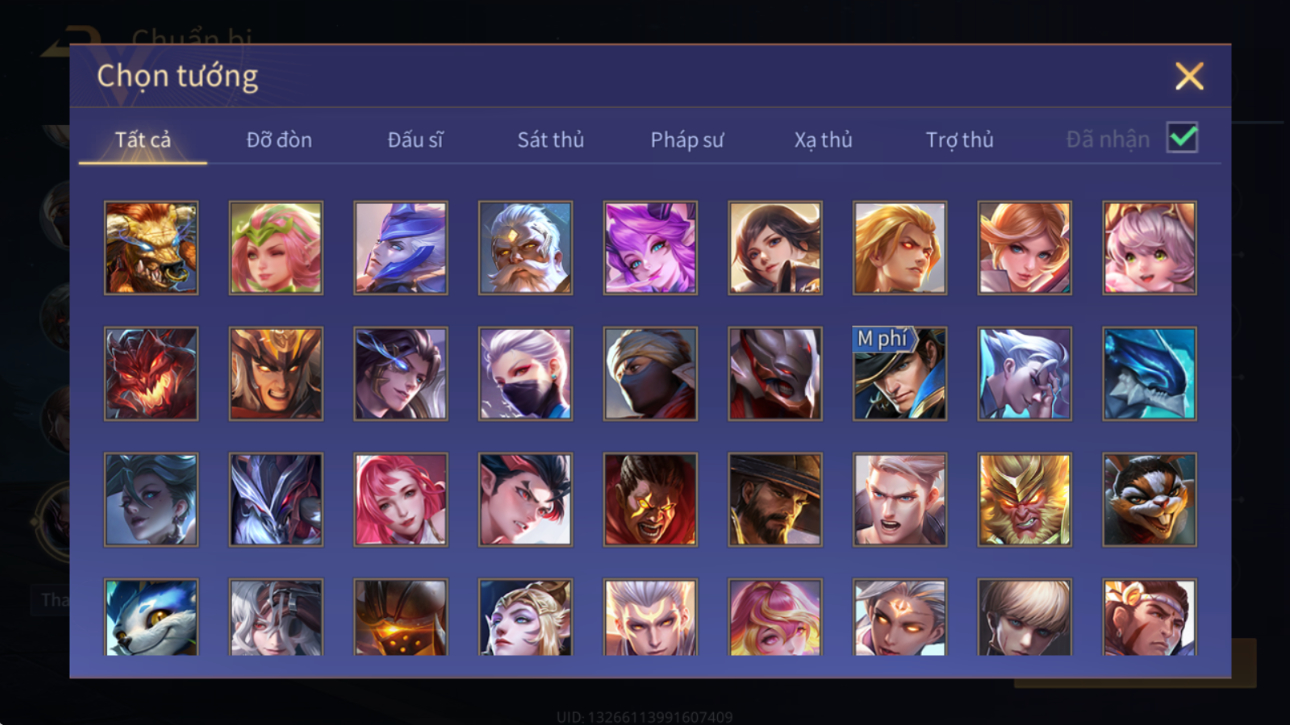Pick the blue cat hero portrait
This screenshot has width=1290, height=725.
151,617
